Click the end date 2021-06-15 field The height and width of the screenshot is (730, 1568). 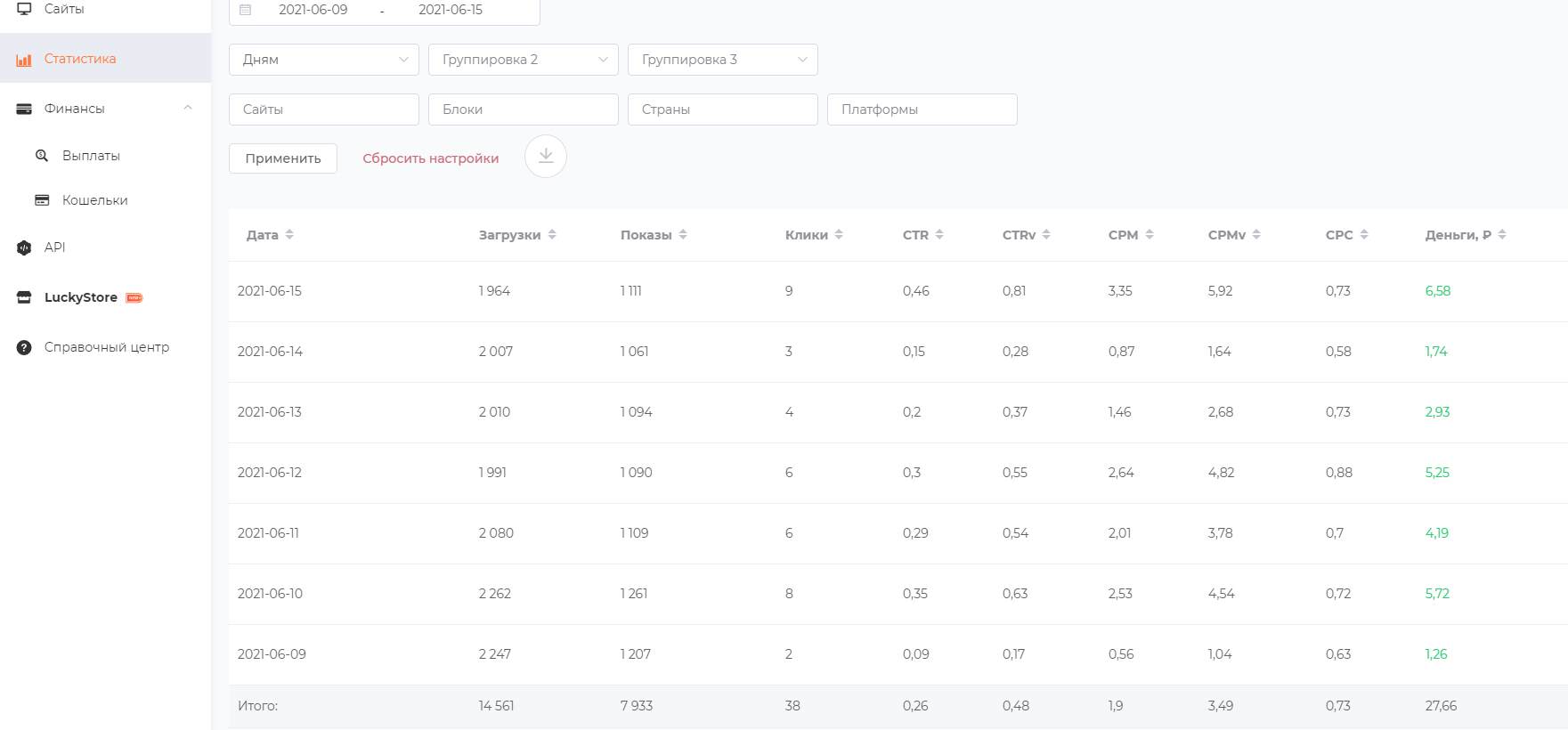point(451,10)
